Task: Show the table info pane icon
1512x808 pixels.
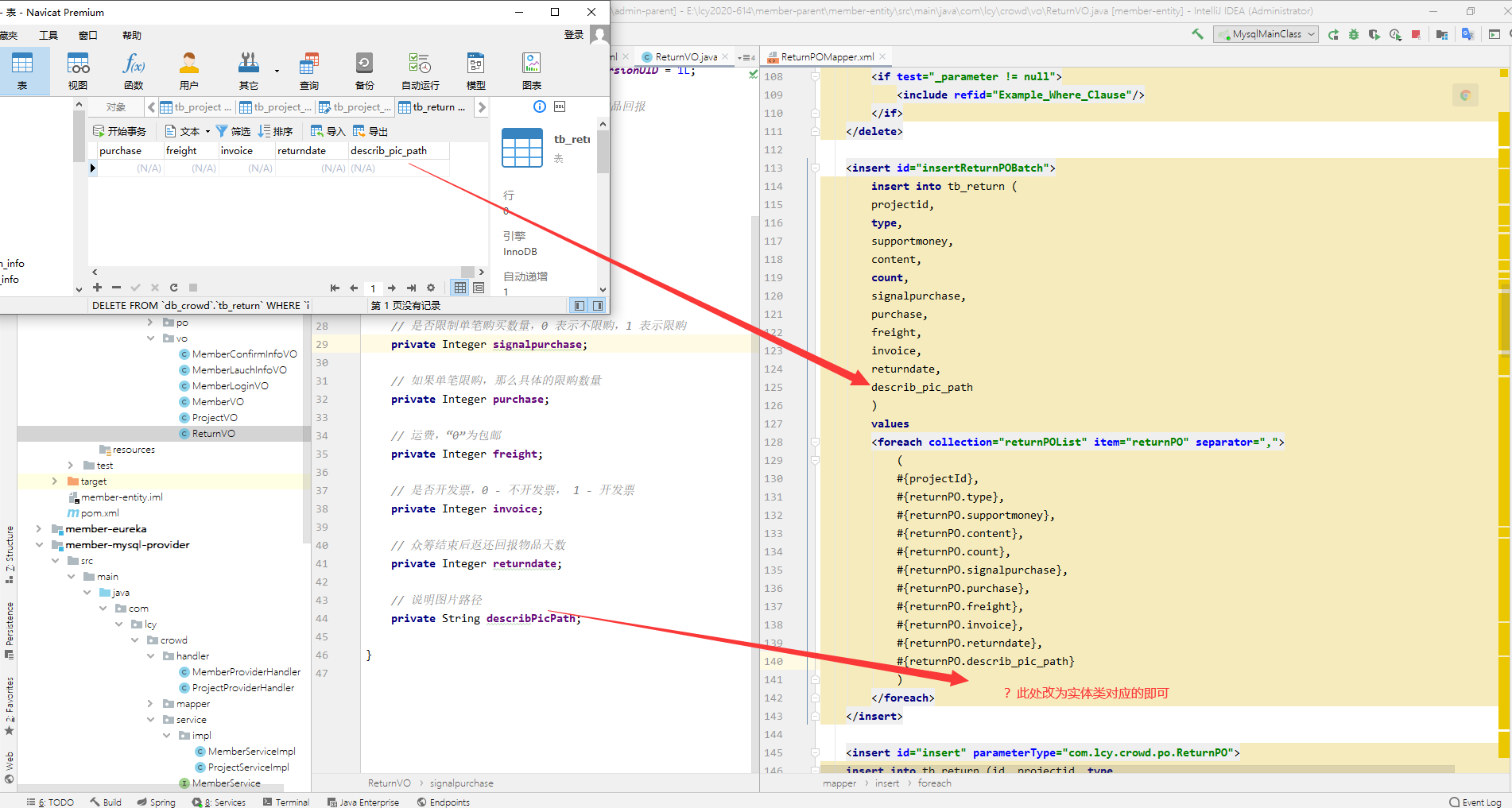Action: (x=539, y=106)
